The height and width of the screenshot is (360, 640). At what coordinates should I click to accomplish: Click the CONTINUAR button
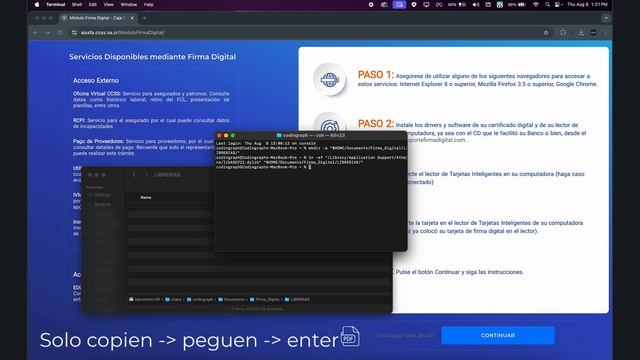click(x=498, y=335)
